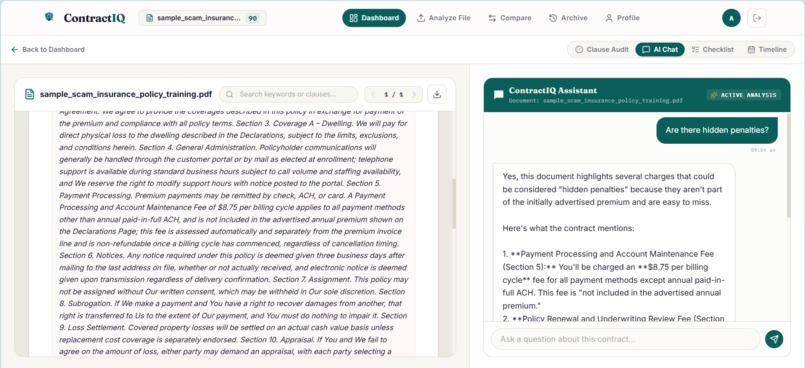Download the PDF document

(437, 94)
